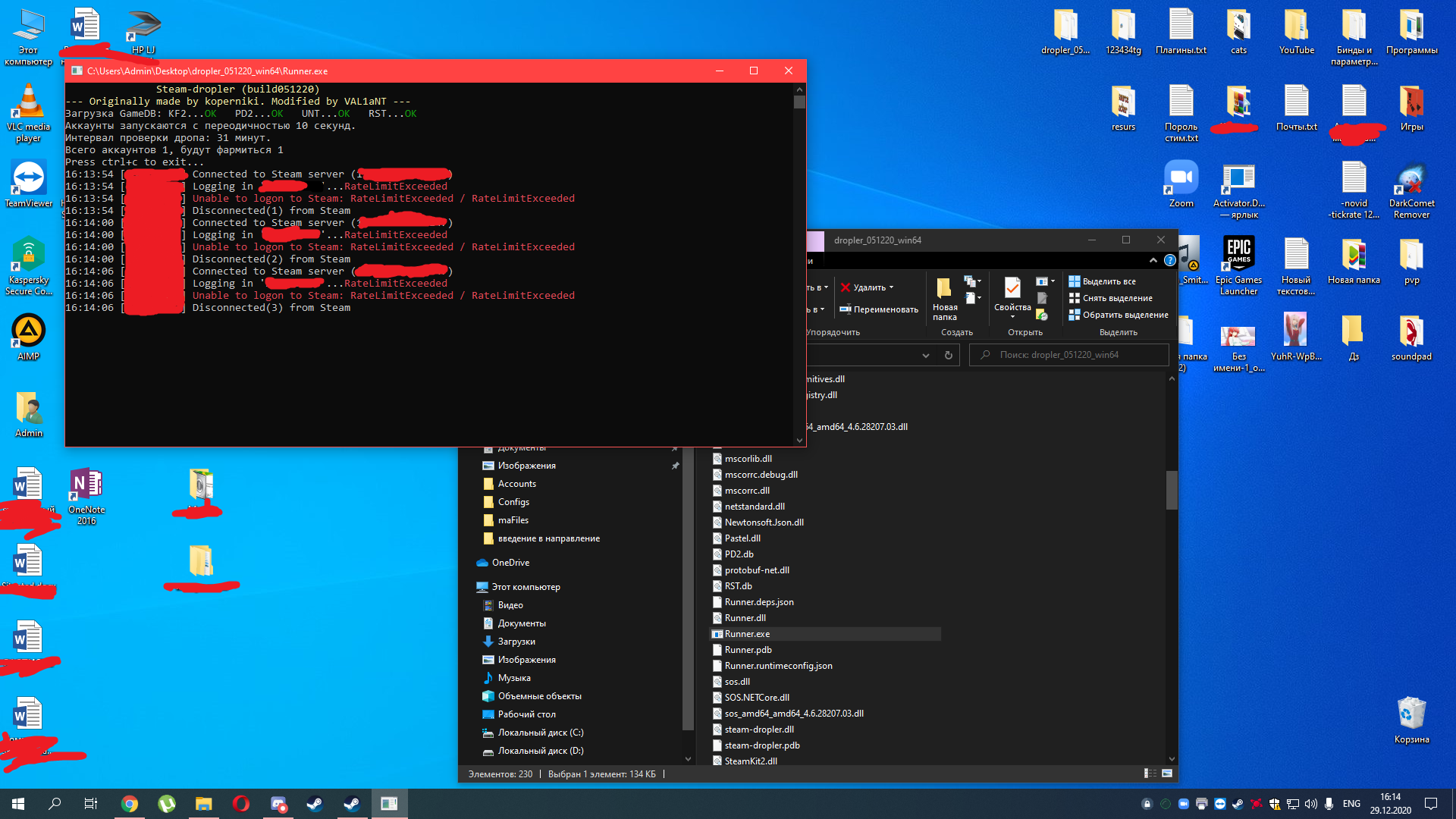Image resolution: width=1456 pixels, height=819 pixels.
Task: Select the OneNote 2016 desktop icon
Action: pyautogui.click(x=86, y=496)
